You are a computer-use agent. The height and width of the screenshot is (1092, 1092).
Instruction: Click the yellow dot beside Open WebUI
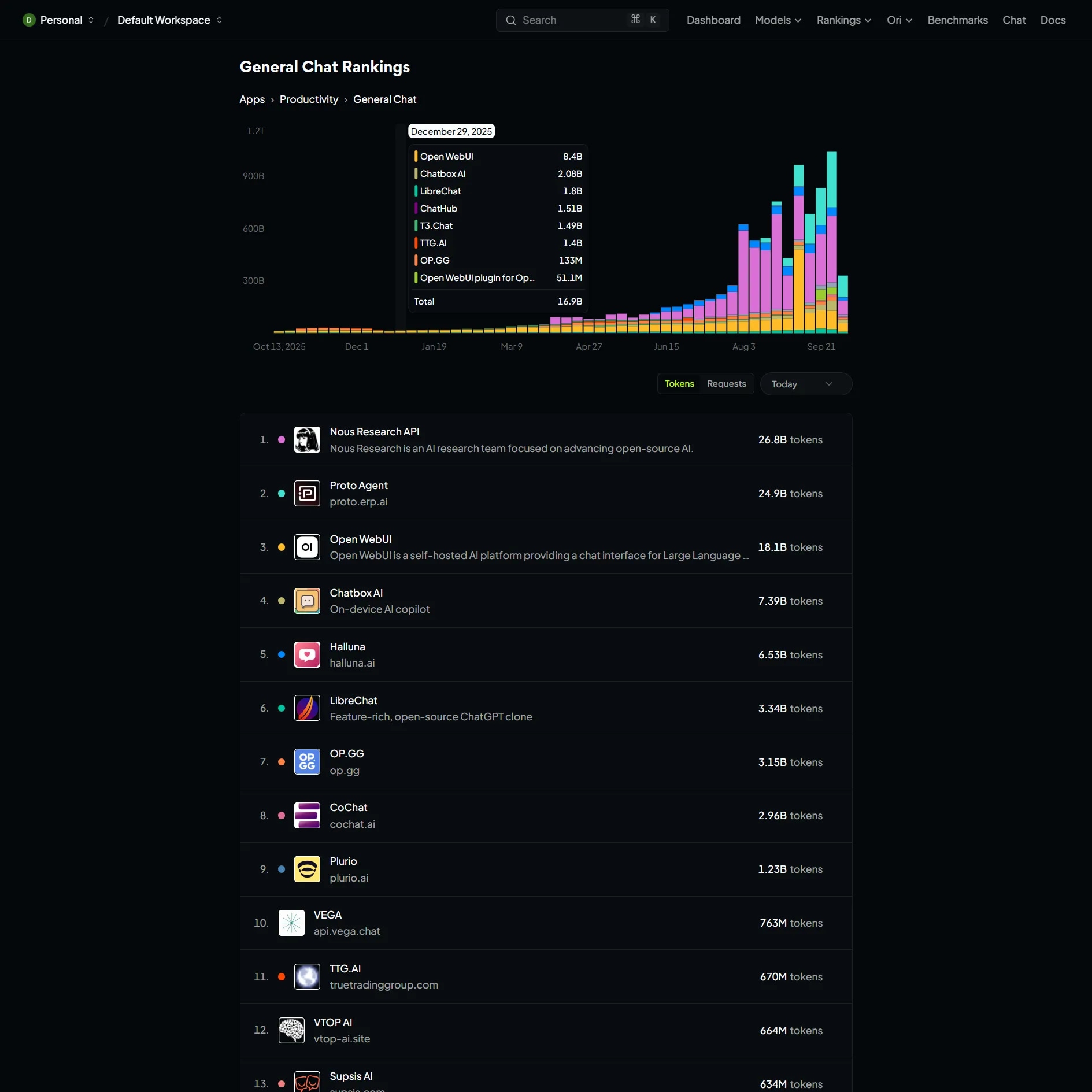282,547
